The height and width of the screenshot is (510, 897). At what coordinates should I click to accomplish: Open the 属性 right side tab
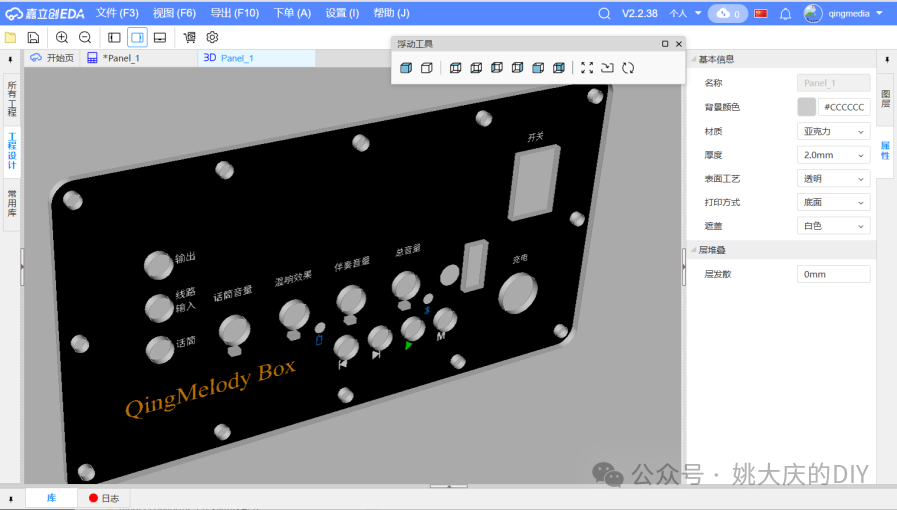(886, 151)
